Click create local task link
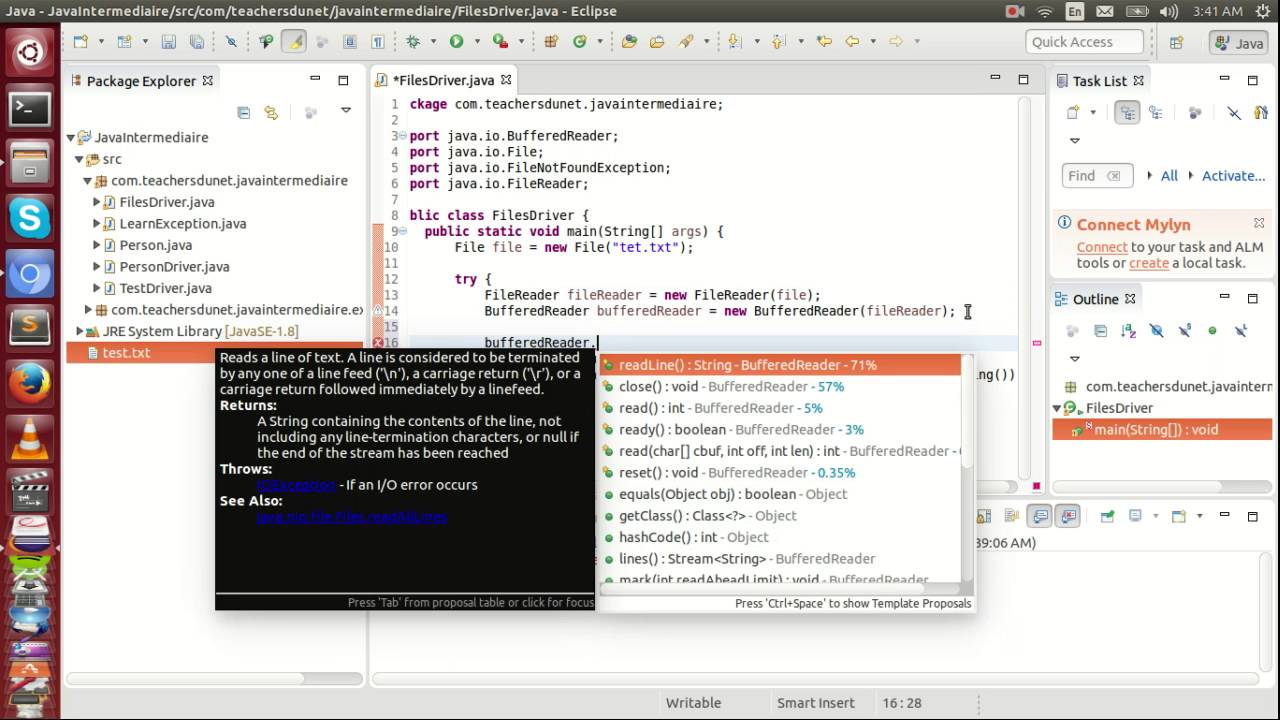Viewport: 1280px width, 720px height. [x=1149, y=263]
